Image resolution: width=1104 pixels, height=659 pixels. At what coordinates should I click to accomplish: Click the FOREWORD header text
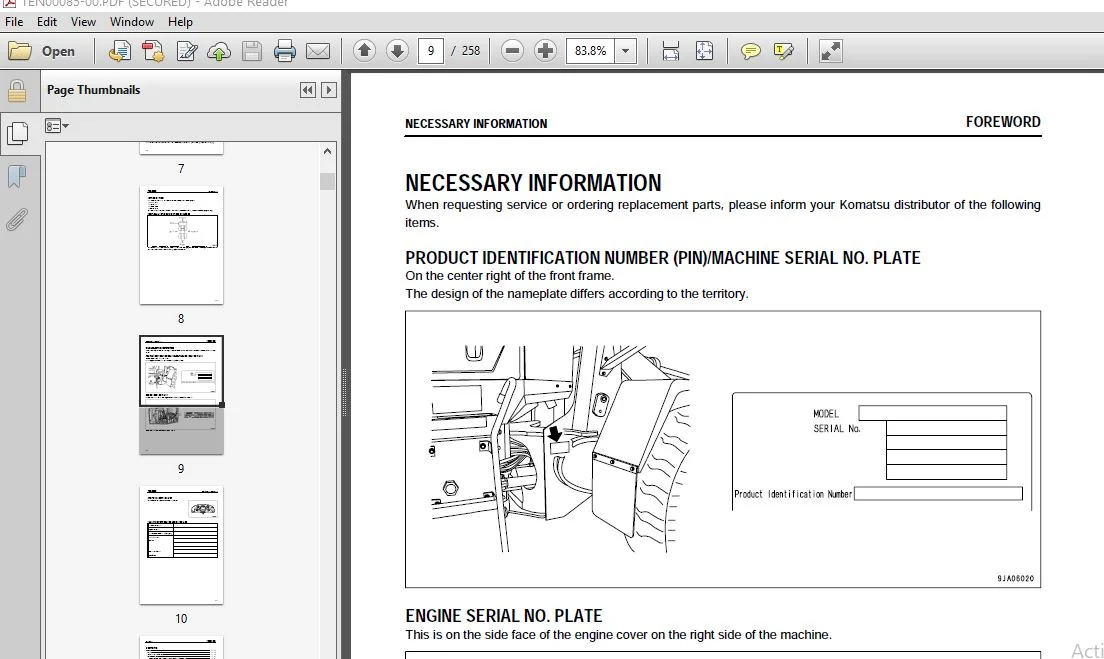(1003, 122)
